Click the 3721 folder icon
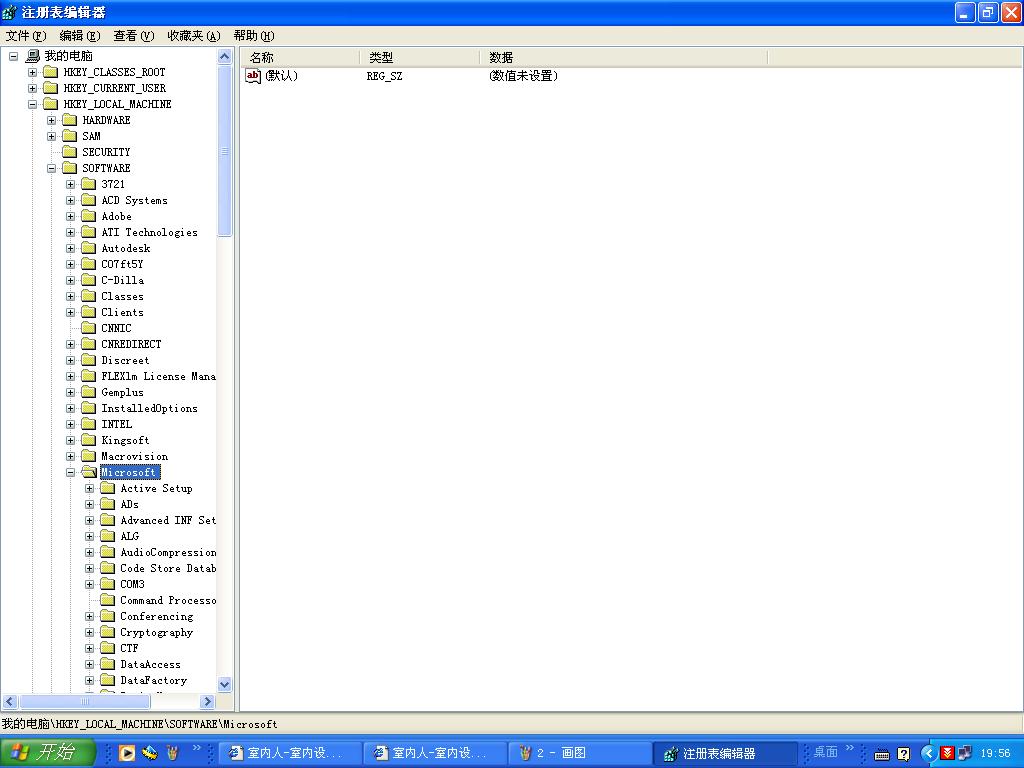This screenshot has height=768, width=1024. [x=89, y=184]
